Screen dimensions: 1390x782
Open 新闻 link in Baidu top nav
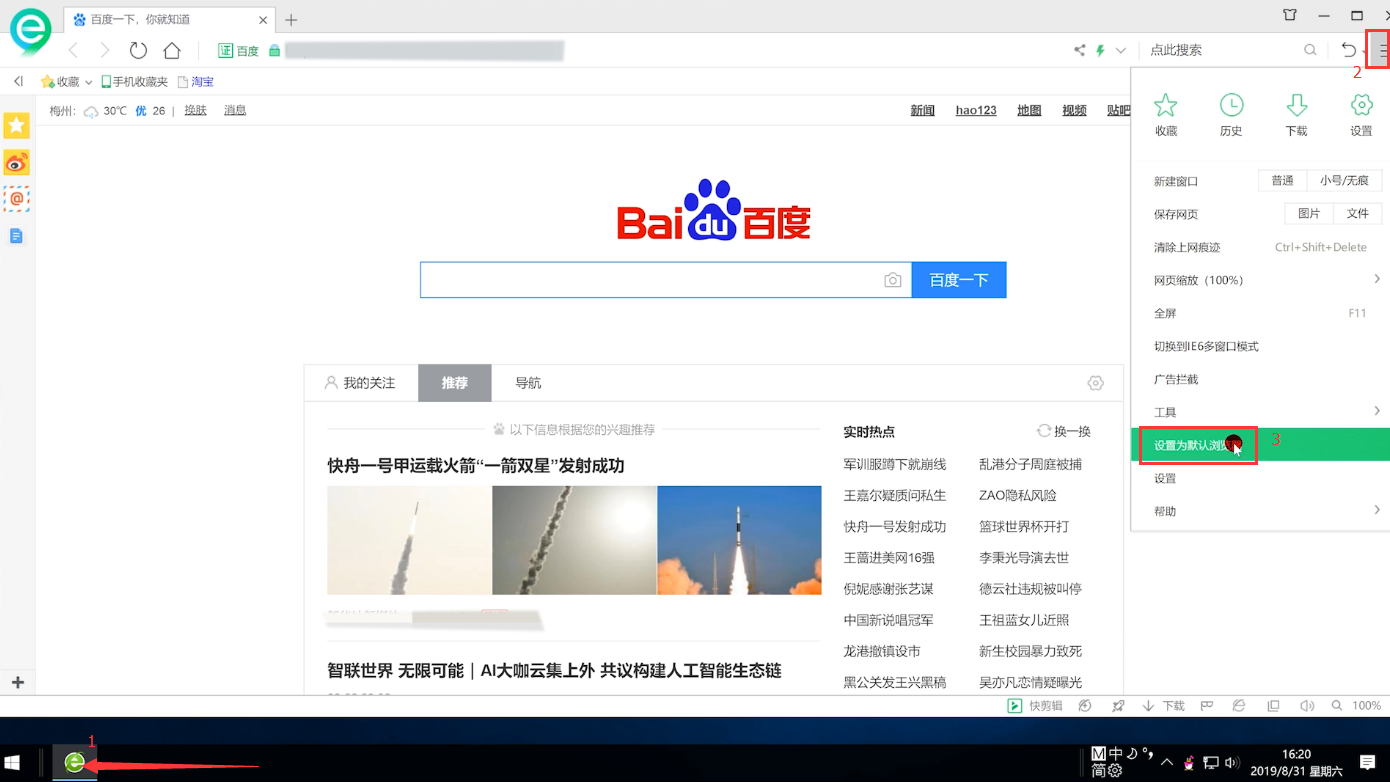coord(922,110)
